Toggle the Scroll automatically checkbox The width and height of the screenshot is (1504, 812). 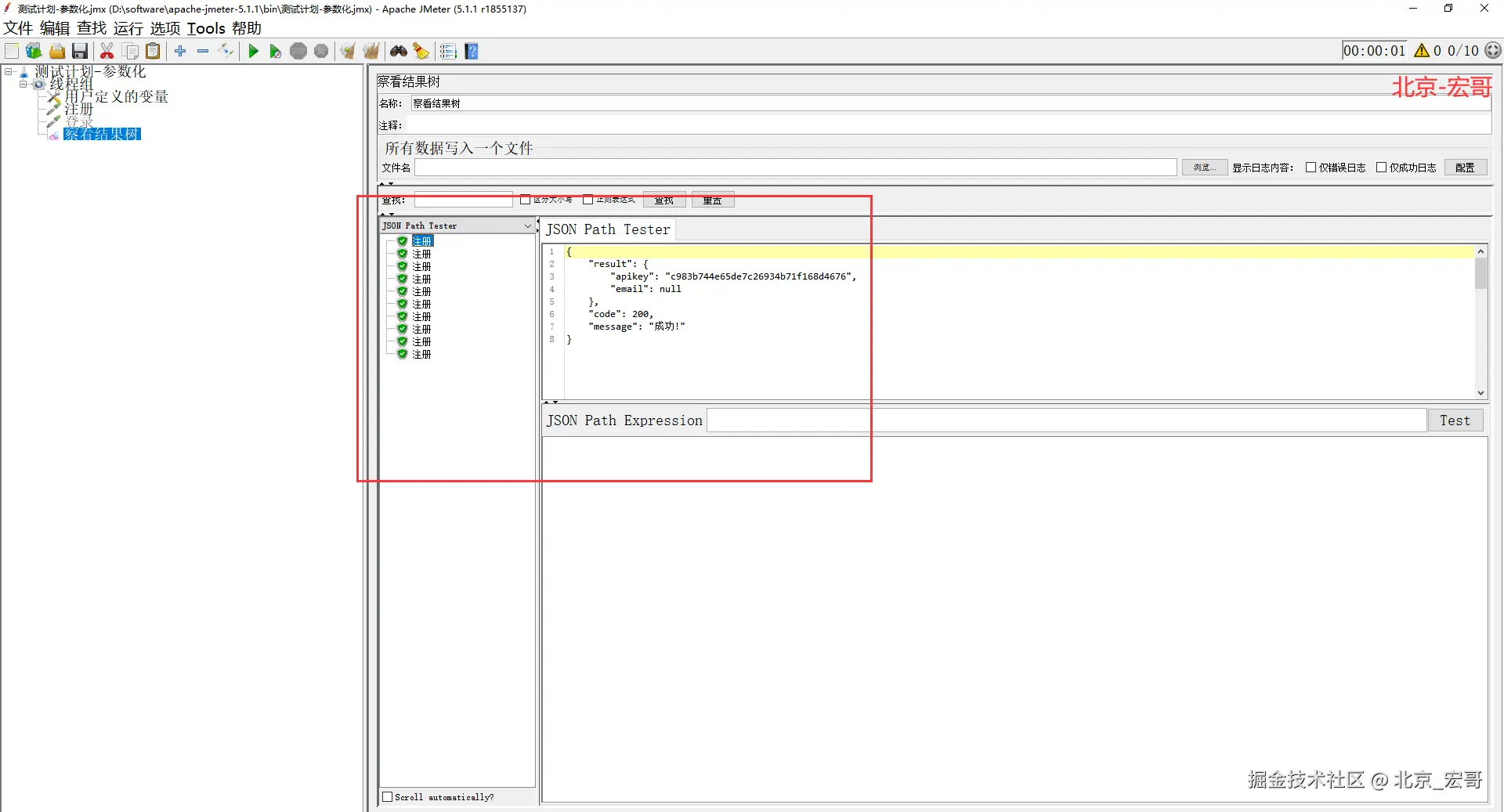[x=388, y=797]
